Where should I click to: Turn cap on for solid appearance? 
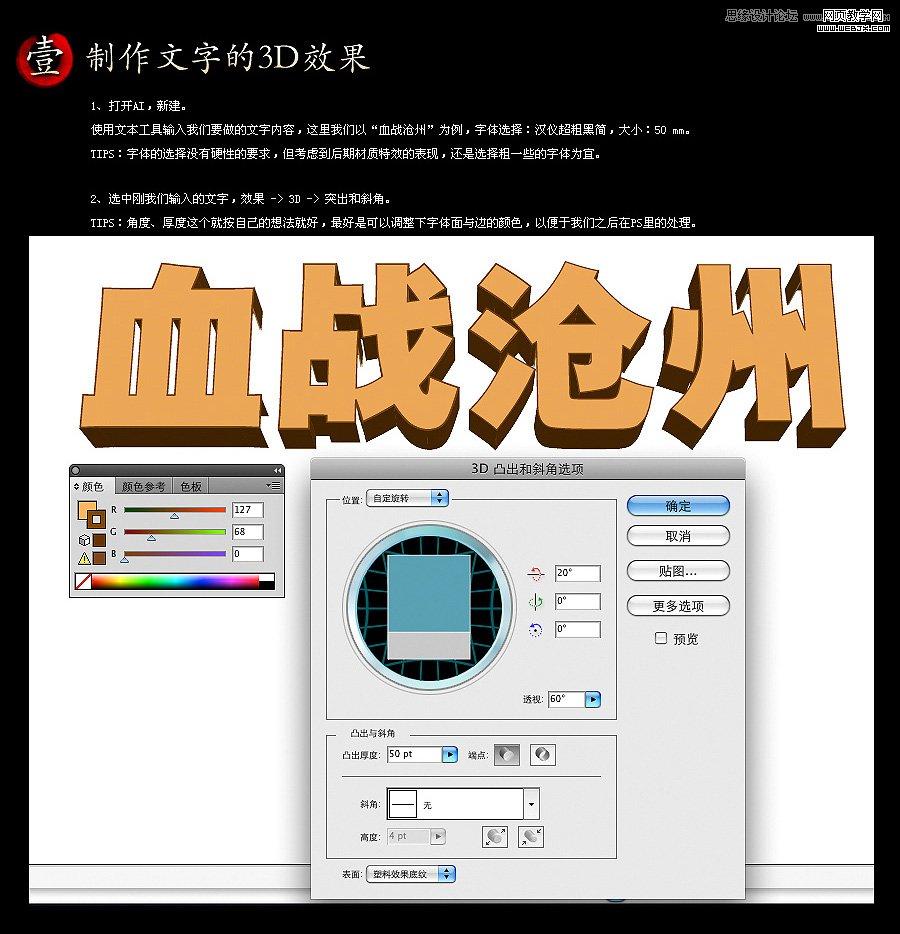507,755
